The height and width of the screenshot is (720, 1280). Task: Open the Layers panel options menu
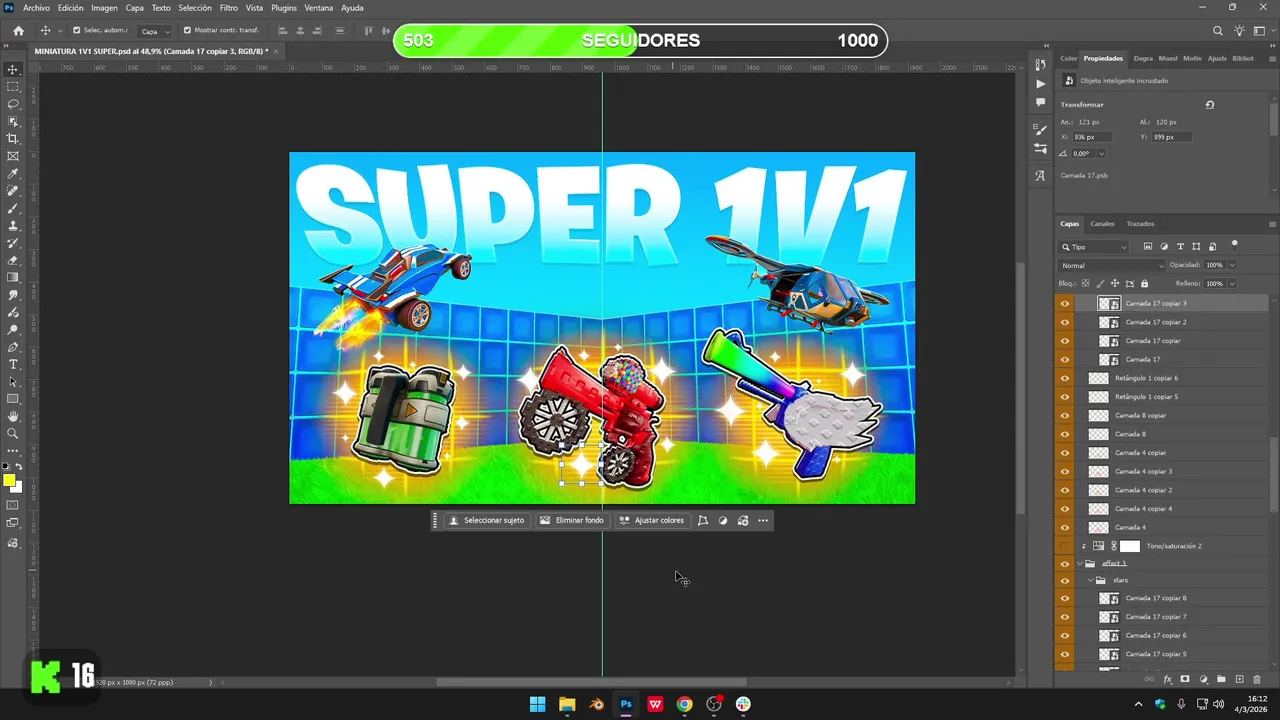click(x=1272, y=224)
